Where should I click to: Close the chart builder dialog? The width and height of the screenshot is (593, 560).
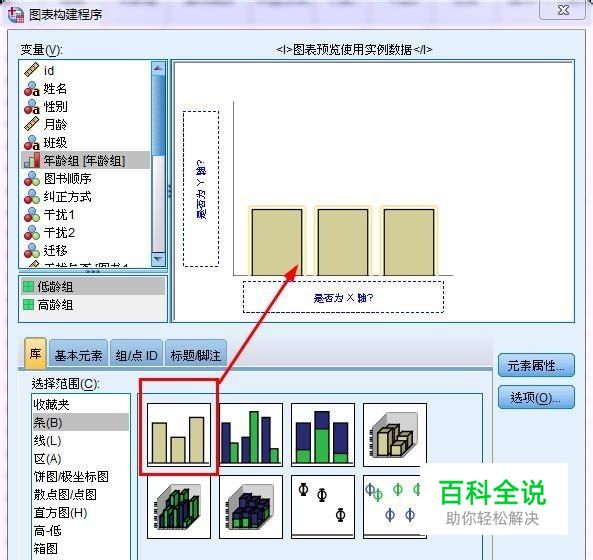pos(563,9)
